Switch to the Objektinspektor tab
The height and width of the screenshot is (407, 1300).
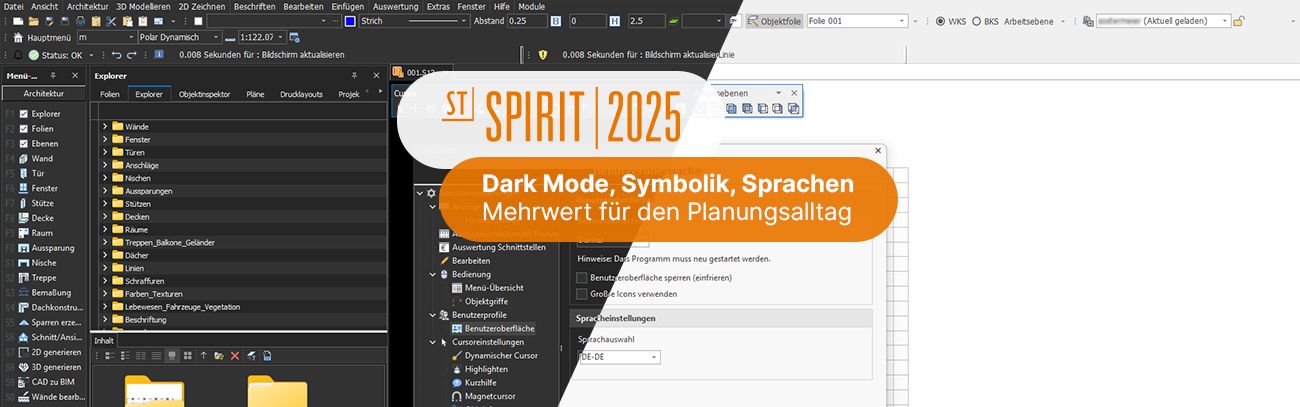204,94
